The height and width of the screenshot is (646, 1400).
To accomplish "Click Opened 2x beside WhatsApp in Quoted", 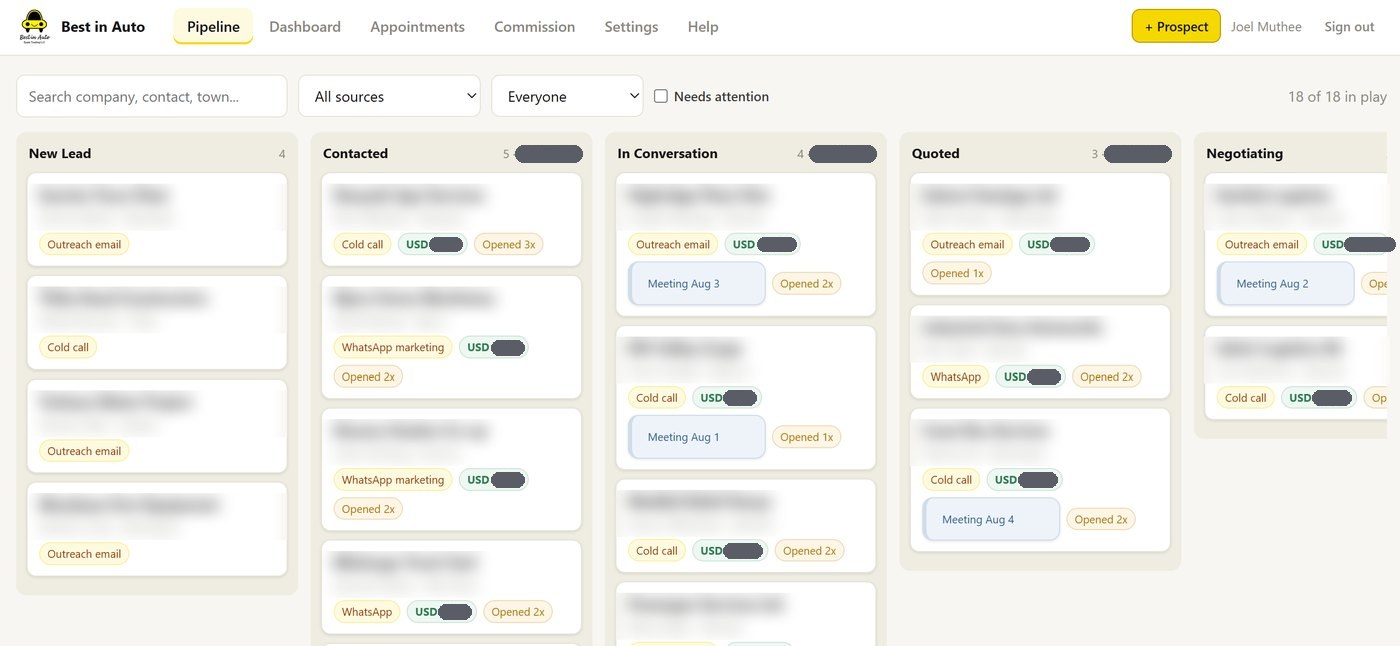I will pos(1106,377).
